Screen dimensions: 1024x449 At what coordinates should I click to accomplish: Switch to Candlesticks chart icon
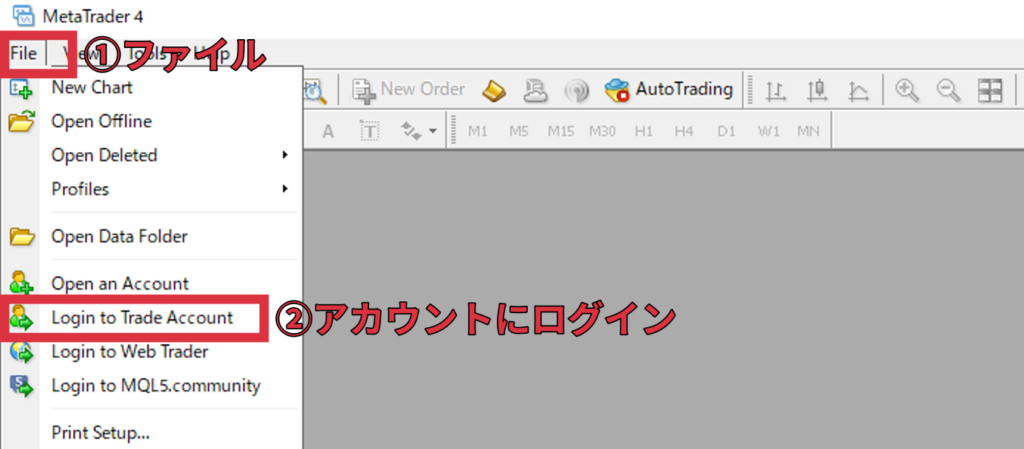[x=817, y=91]
